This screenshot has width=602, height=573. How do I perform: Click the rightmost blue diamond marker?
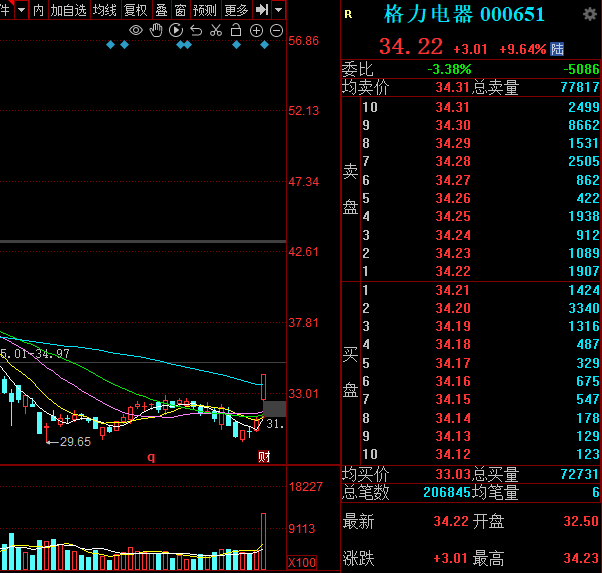(x=265, y=45)
